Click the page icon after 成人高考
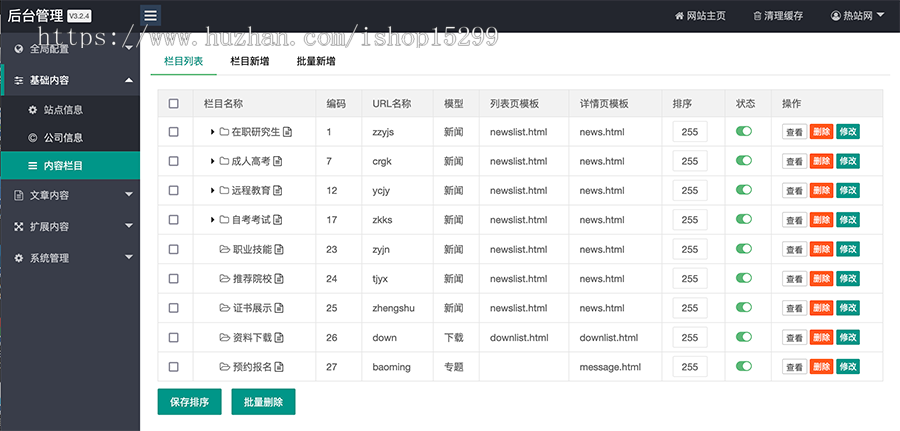This screenshot has height=431, width=900. click(277, 161)
